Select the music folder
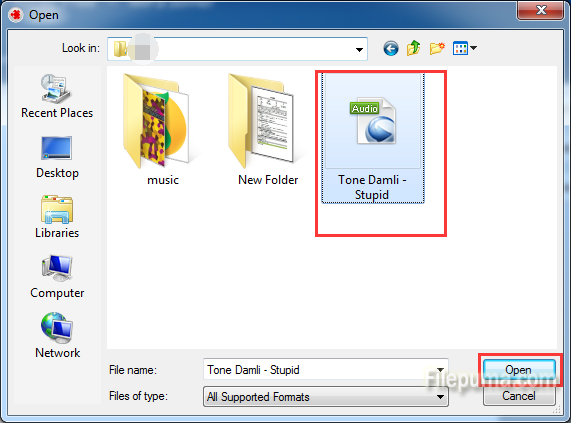 click(162, 130)
